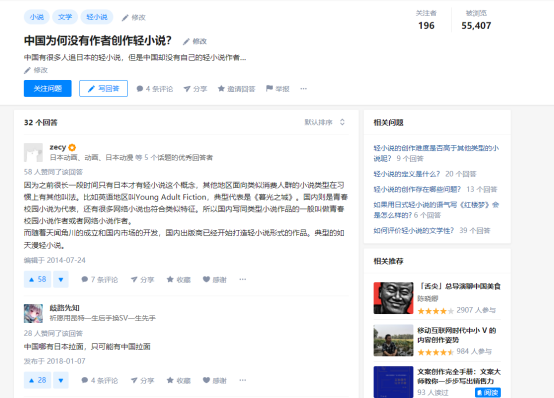The image size is (554, 398).
Task: Click 58 人赞同了该回答 text
Action: 53,172
